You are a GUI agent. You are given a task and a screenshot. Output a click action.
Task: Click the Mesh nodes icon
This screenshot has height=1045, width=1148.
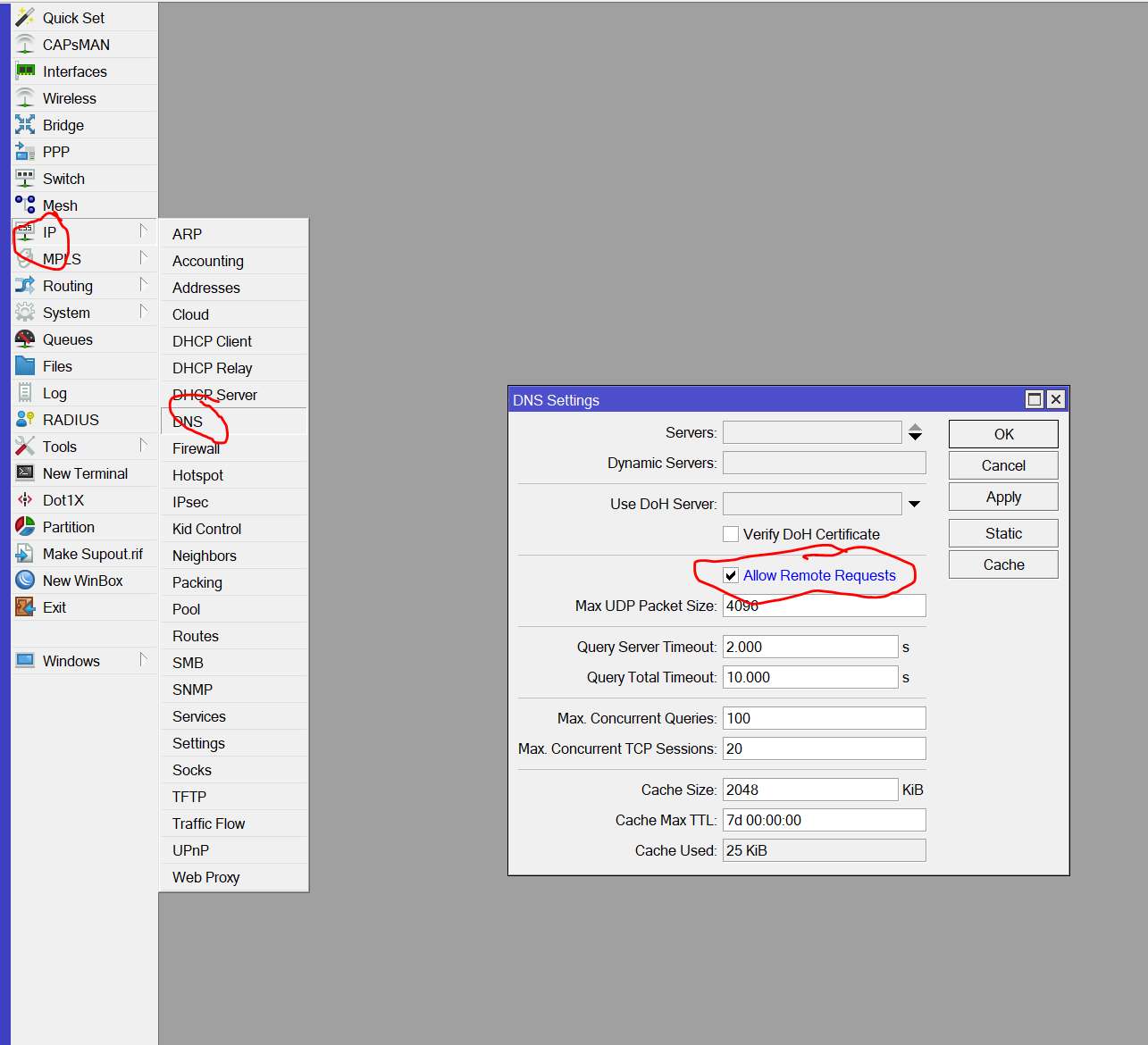click(25, 205)
